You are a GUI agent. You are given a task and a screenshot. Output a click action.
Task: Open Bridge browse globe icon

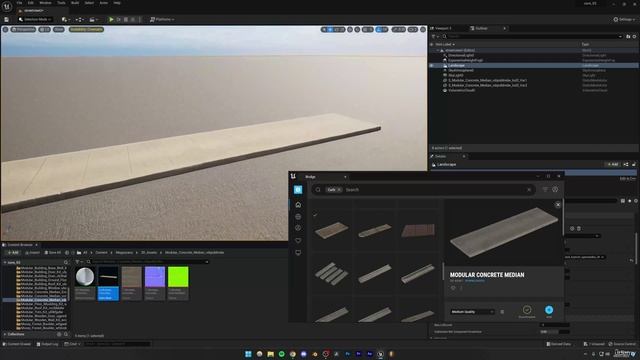point(298,217)
